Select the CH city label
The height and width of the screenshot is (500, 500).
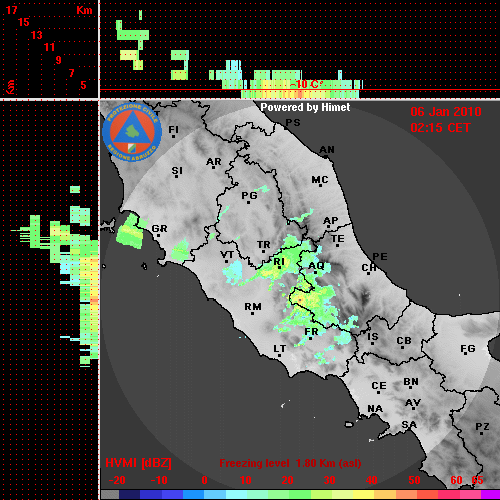[x=369, y=268]
